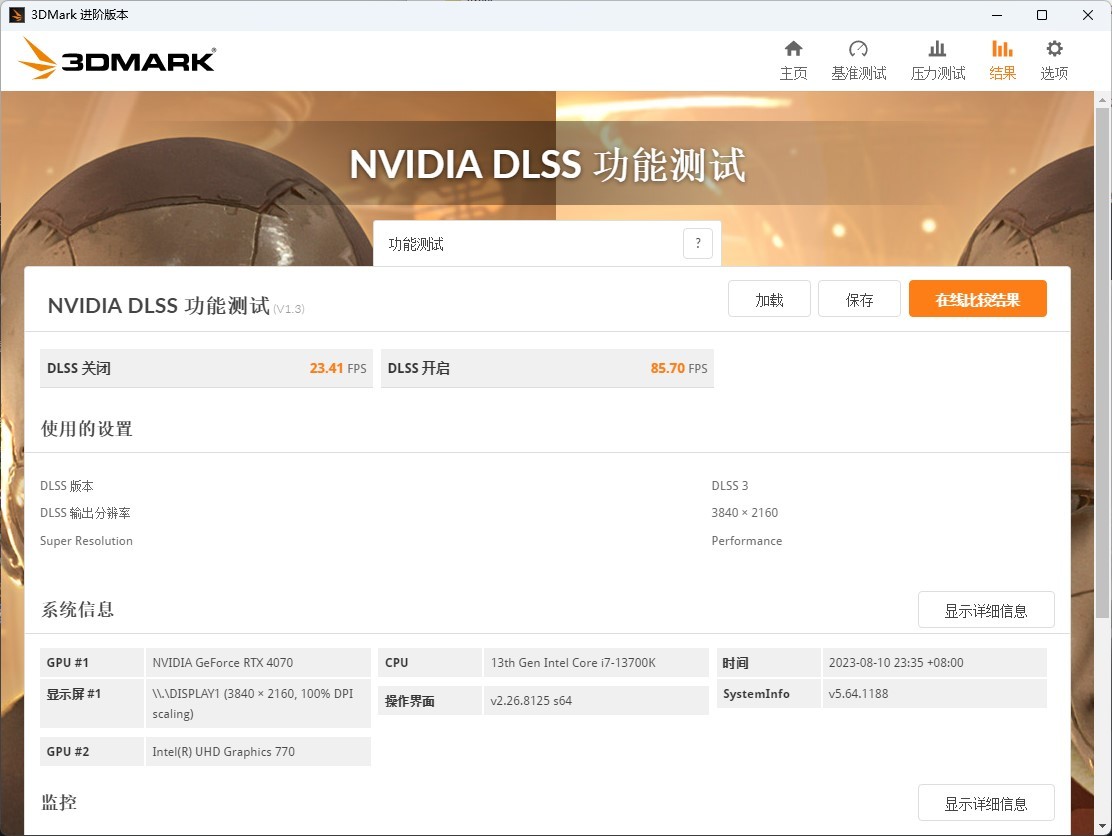
Task: Show detailed info for 系统信息 section
Action: 986,610
